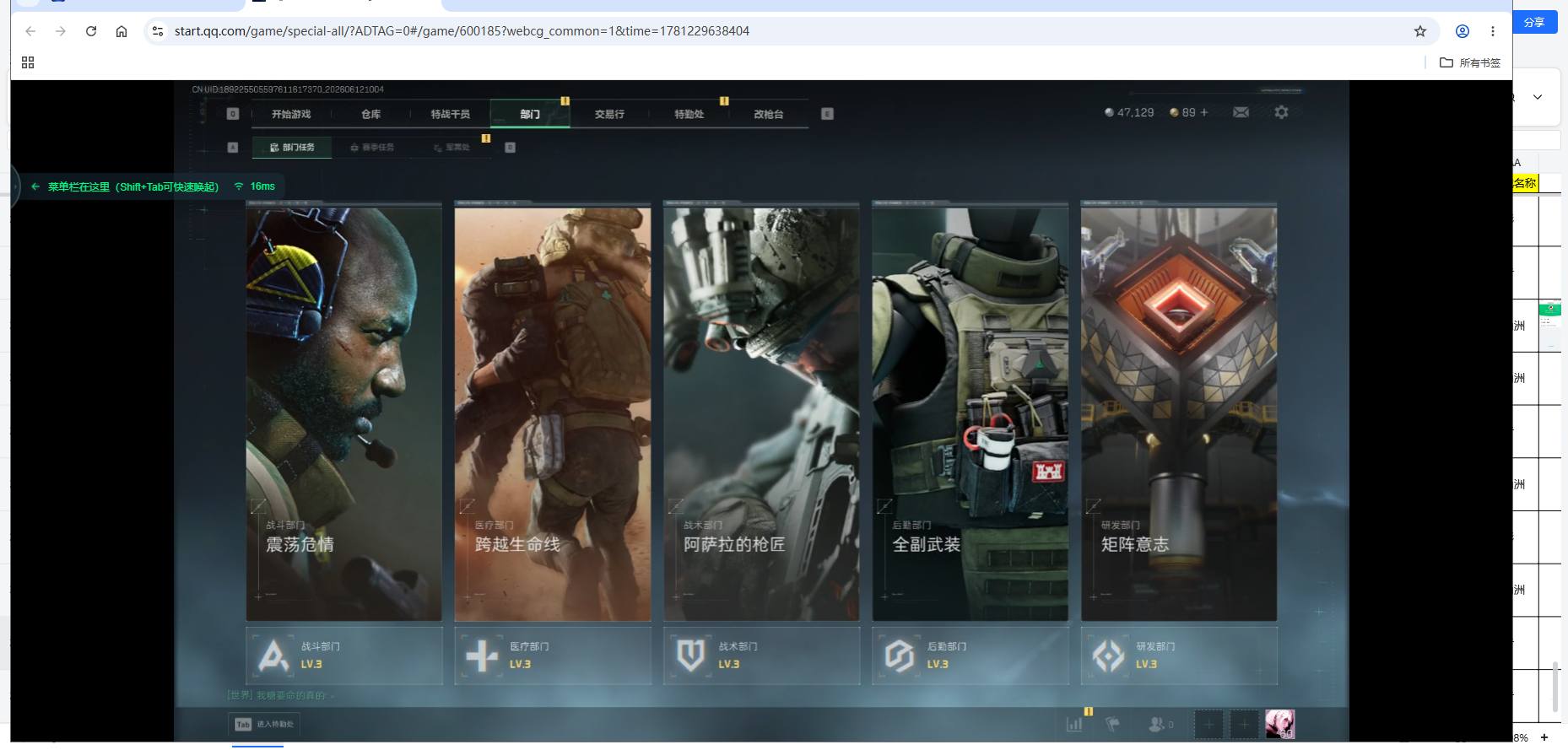This screenshot has height=750, width=1568.
Task: Open the stats bar-chart icon in bottom bar
Action: [1074, 724]
